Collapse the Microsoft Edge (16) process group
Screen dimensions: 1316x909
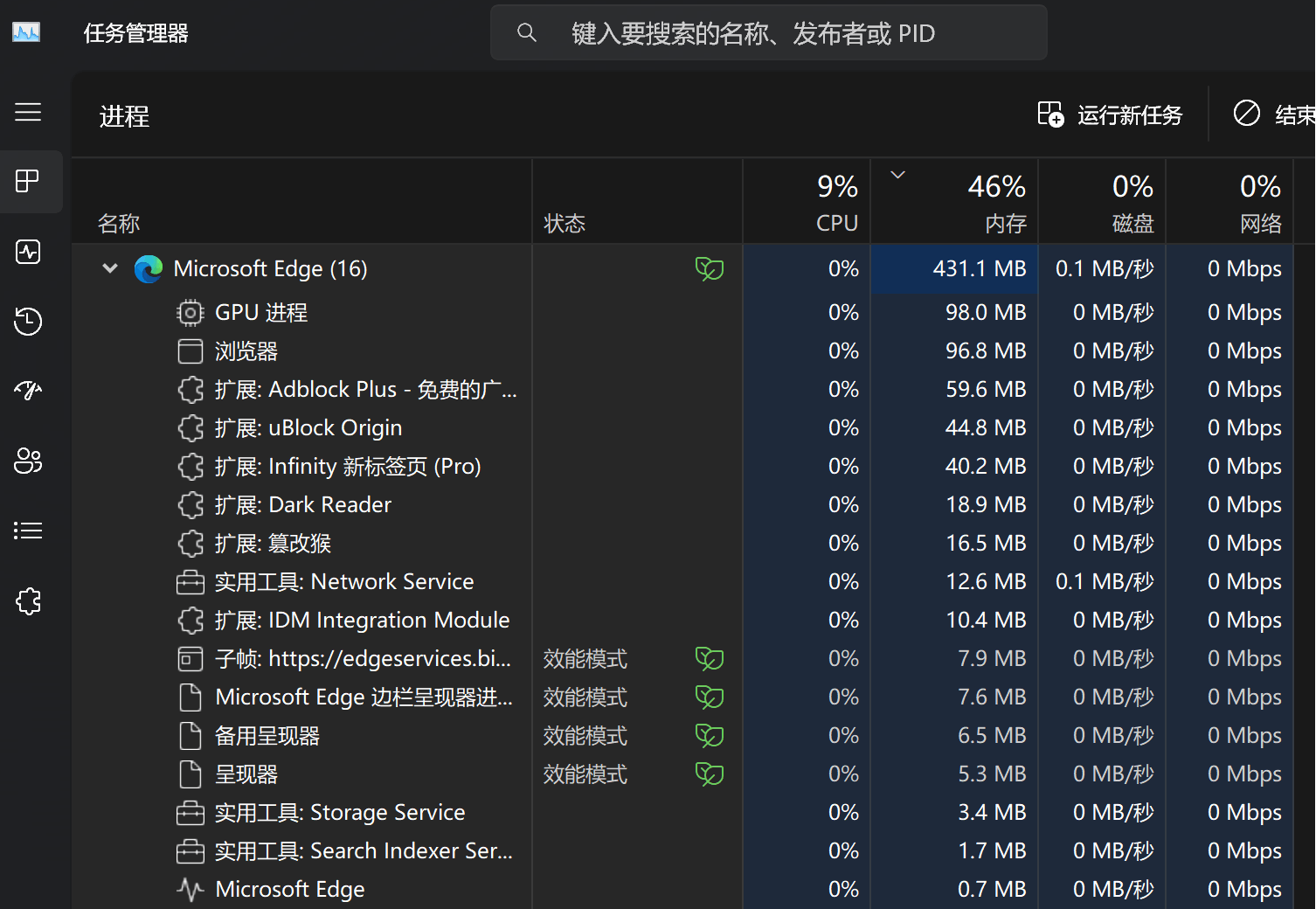click(x=110, y=268)
